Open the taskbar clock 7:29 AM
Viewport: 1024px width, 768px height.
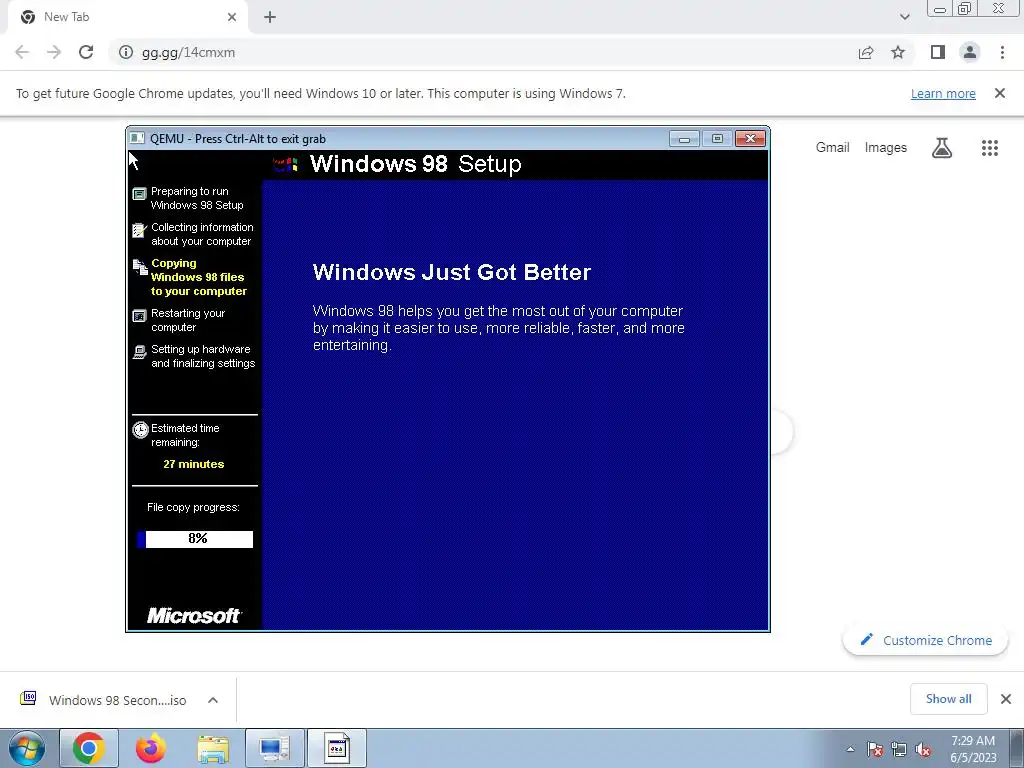click(x=973, y=749)
